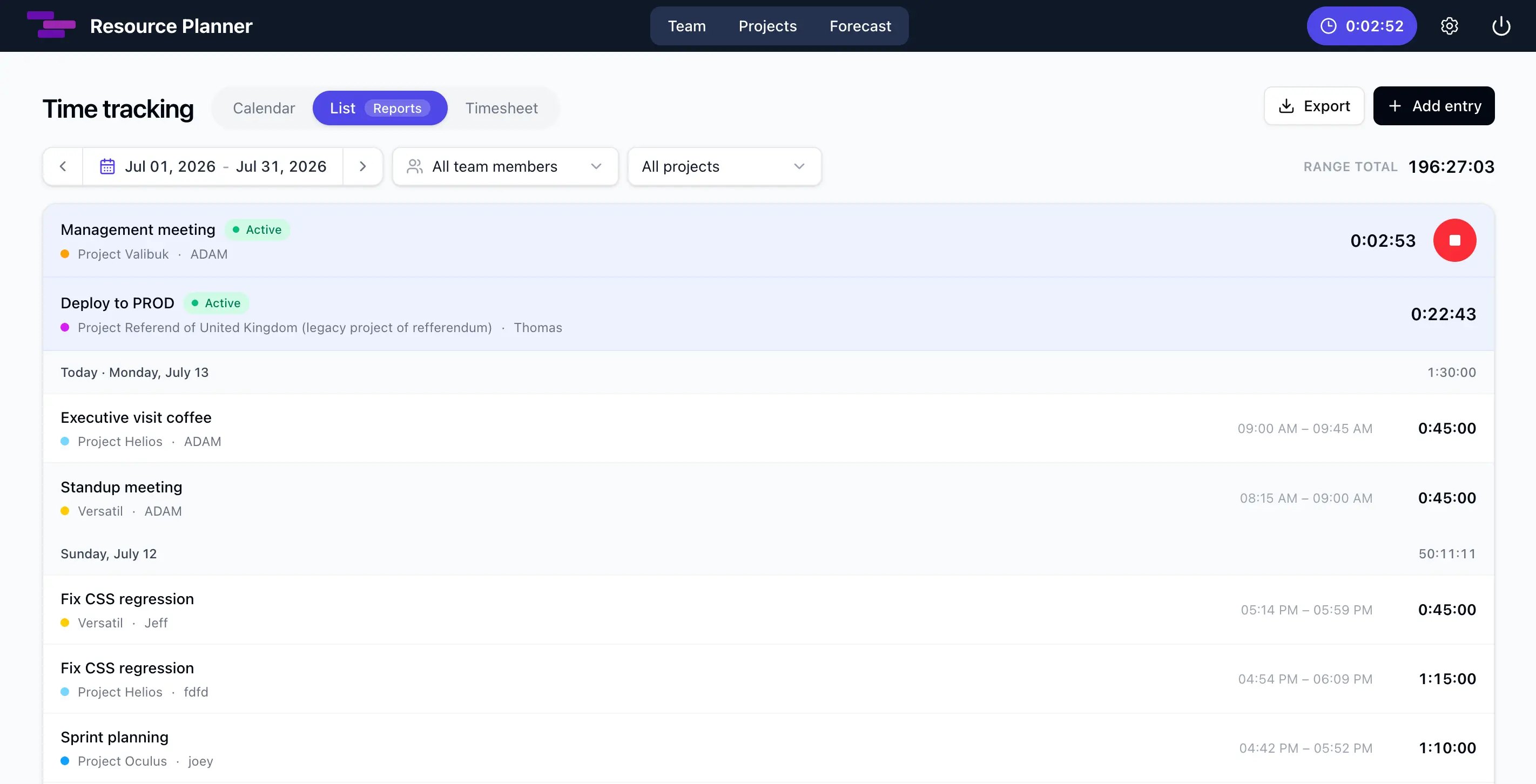
Task: Click the Active badge on Deploy to PROD
Action: coord(216,303)
